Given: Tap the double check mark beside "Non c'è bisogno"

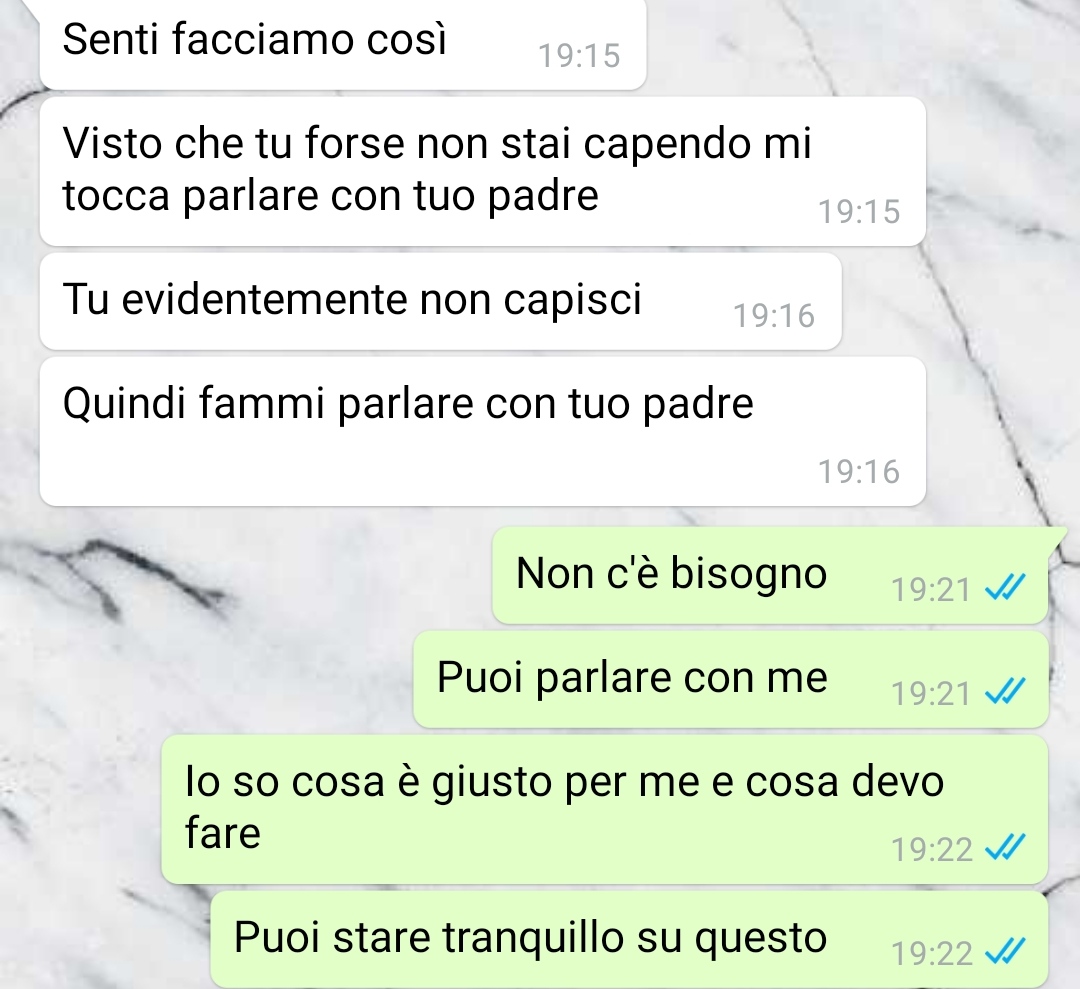Looking at the screenshot, I should (1005, 588).
